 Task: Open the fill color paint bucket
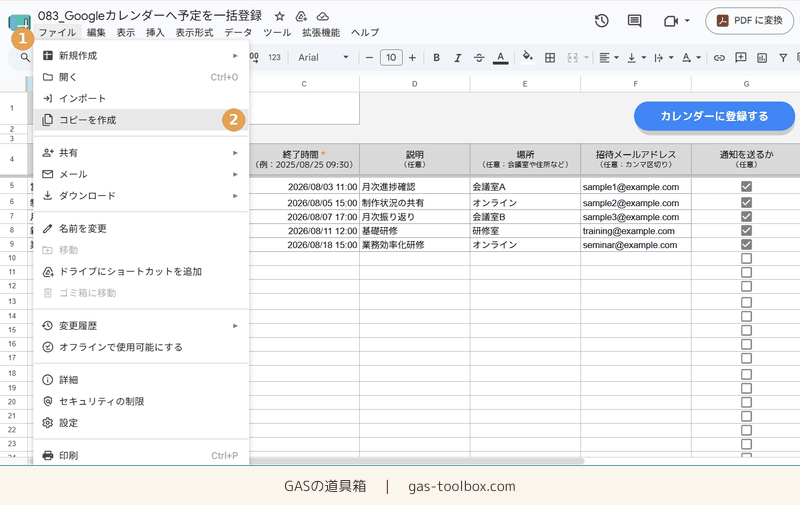pyautogui.click(x=528, y=58)
